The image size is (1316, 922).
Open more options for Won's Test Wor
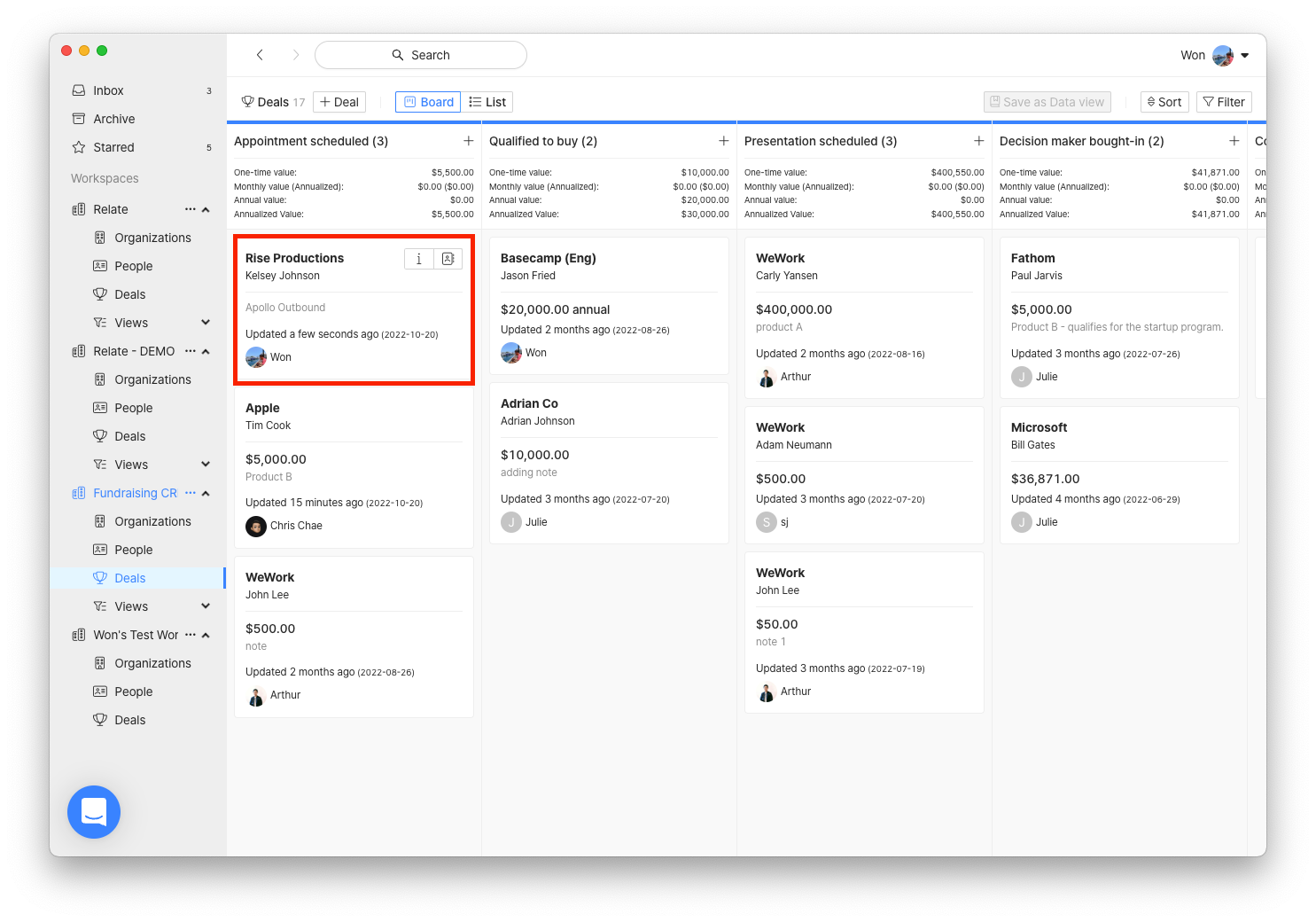[x=190, y=635]
